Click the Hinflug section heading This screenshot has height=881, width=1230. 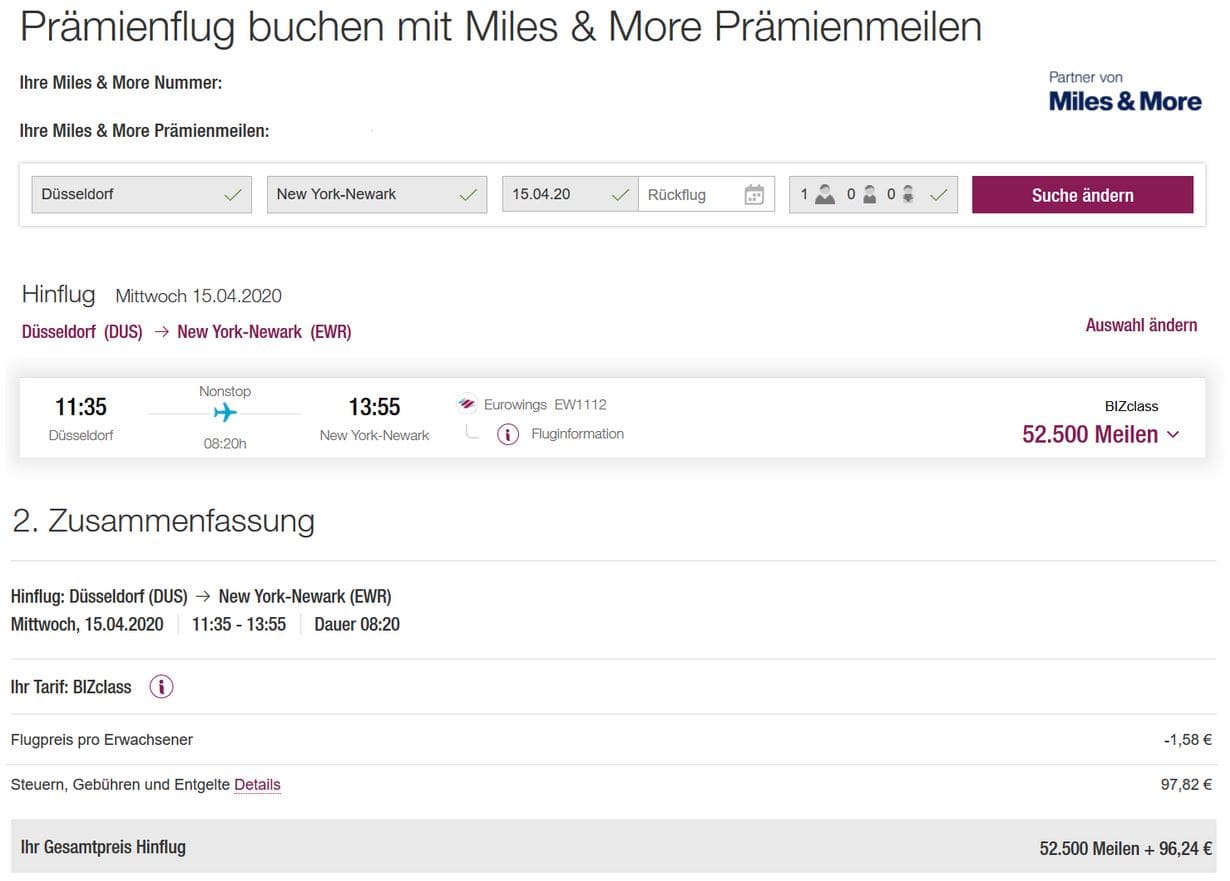(59, 294)
